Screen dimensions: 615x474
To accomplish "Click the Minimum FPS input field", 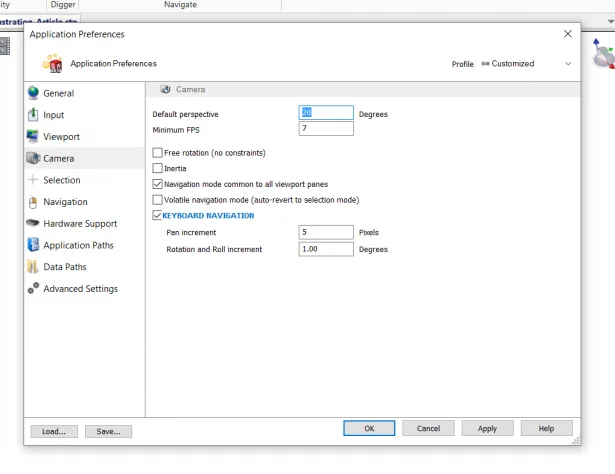I will point(325,129).
